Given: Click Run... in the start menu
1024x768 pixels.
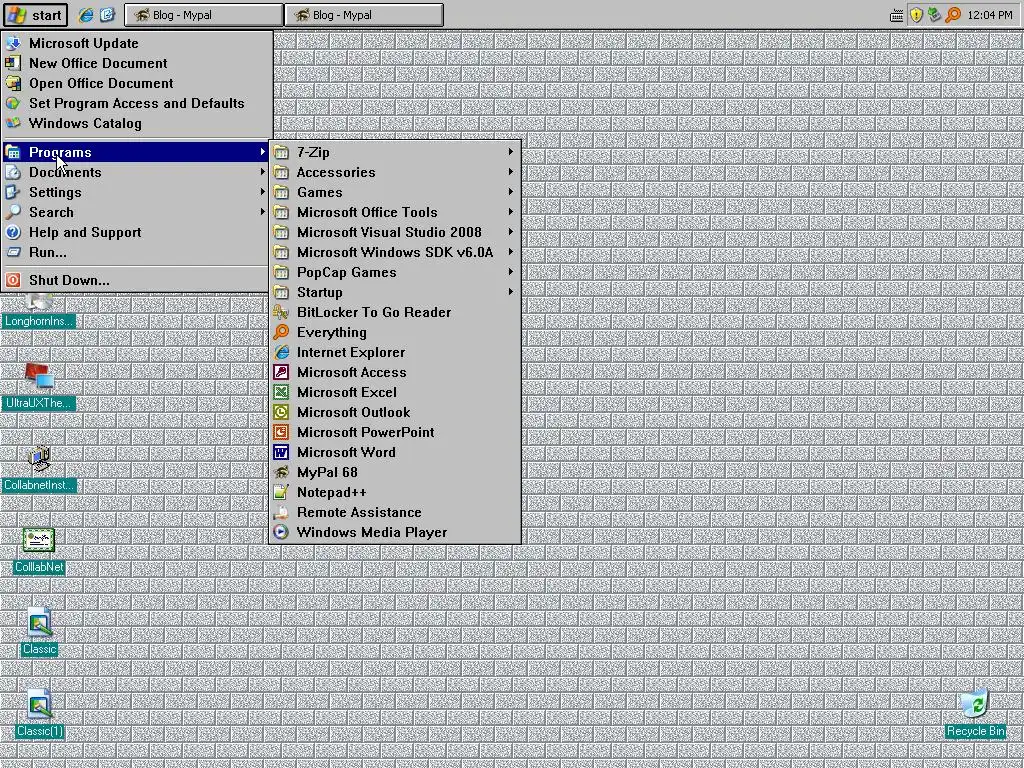Looking at the screenshot, I should (136, 252).
